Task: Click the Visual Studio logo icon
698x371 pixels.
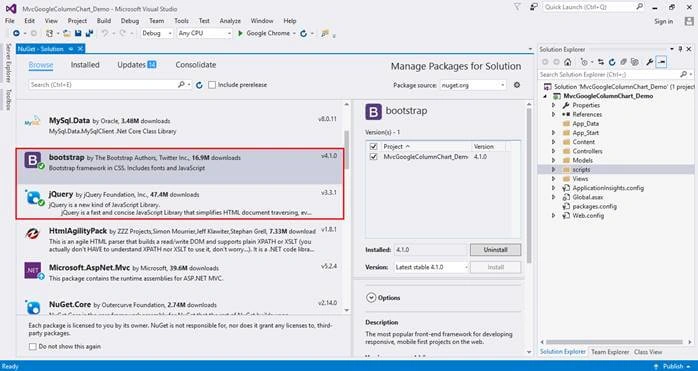Action: pyautogui.click(x=11, y=8)
